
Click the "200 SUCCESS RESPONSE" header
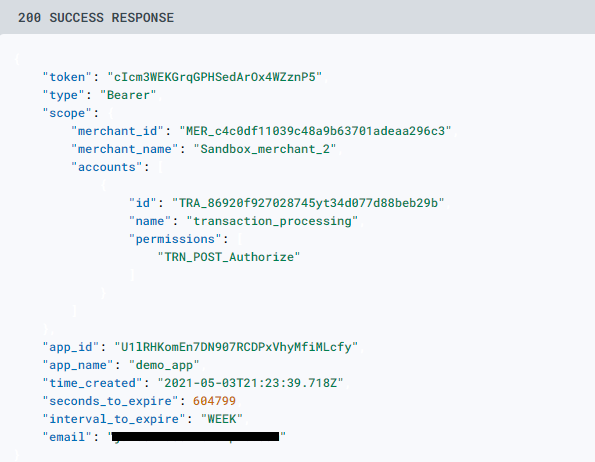[x=96, y=17]
